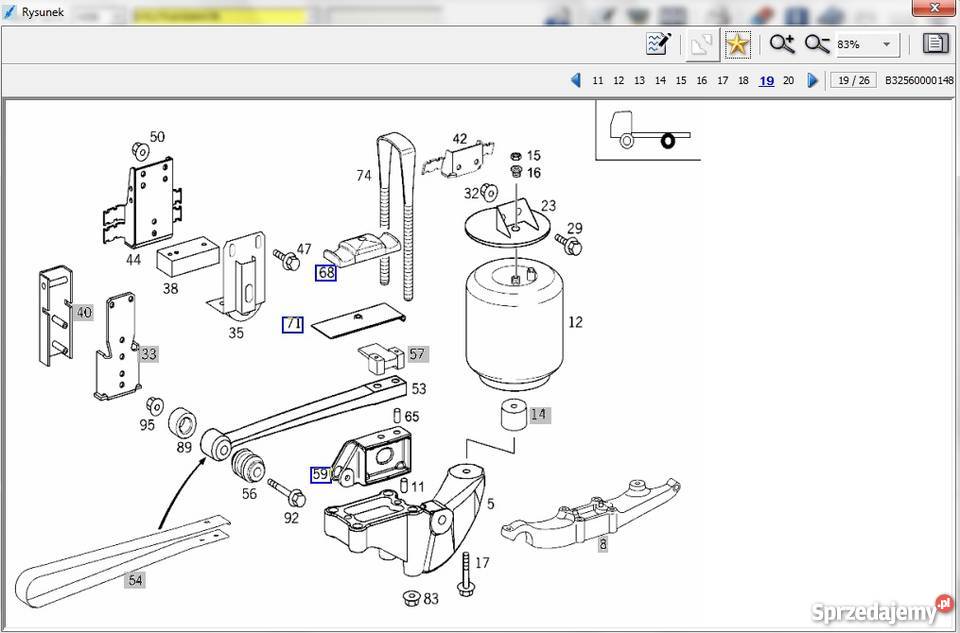
Task: Click the gold star favorites icon
Action: 737,44
